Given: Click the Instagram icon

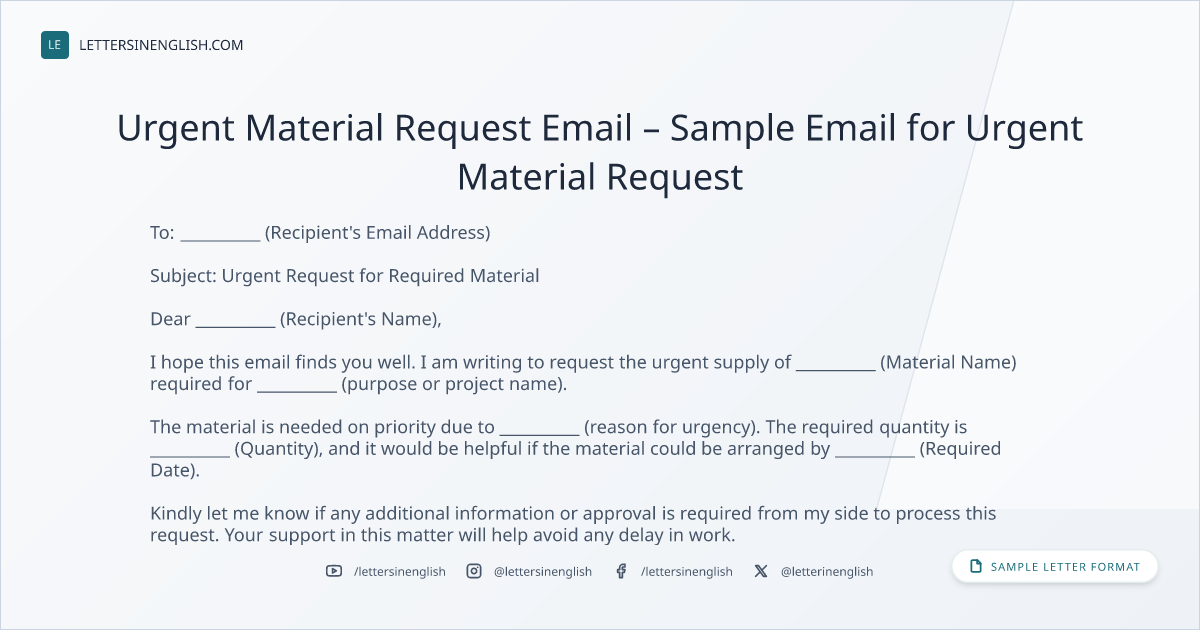Looking at the screenshot, I should coord(474,571).
